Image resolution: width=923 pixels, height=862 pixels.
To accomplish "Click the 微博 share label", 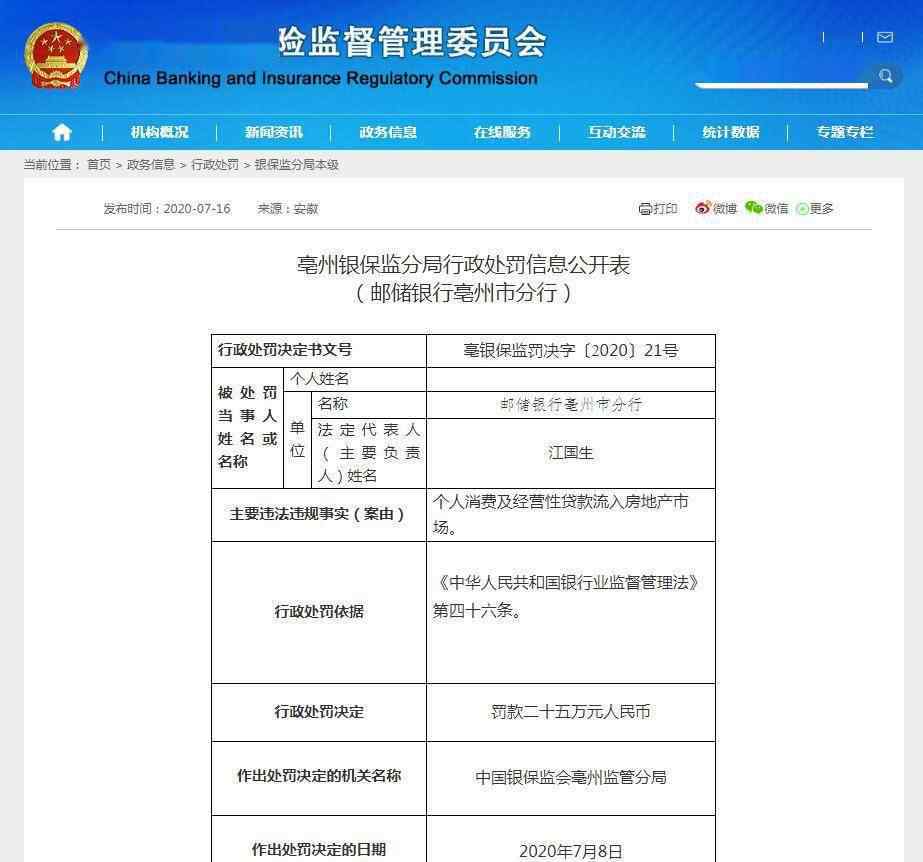I will [725, 208].
